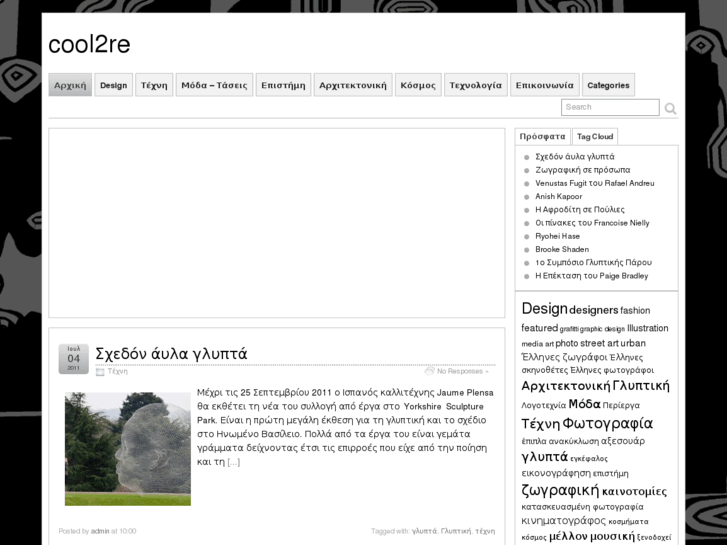The image size is (727, 545).
Task: Open the sculpture head post thumbnail
Action: pos(128,449)
